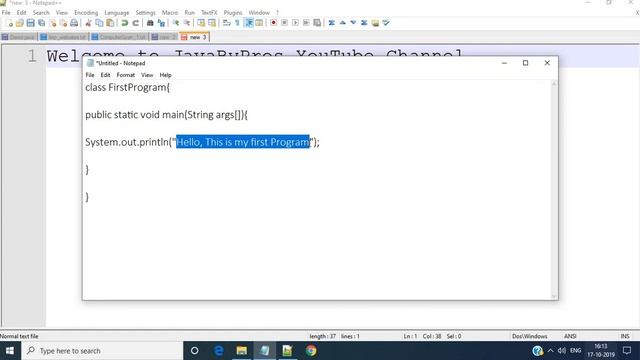Open File Explorer from taskbar
The image size is (640, 360).
click(242, 351)
